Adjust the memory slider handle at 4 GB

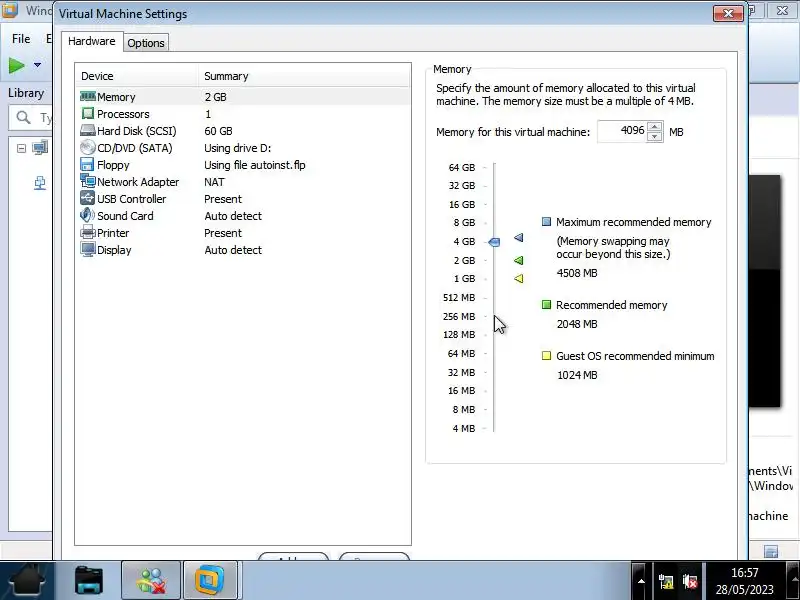click(x=494, y=242)
